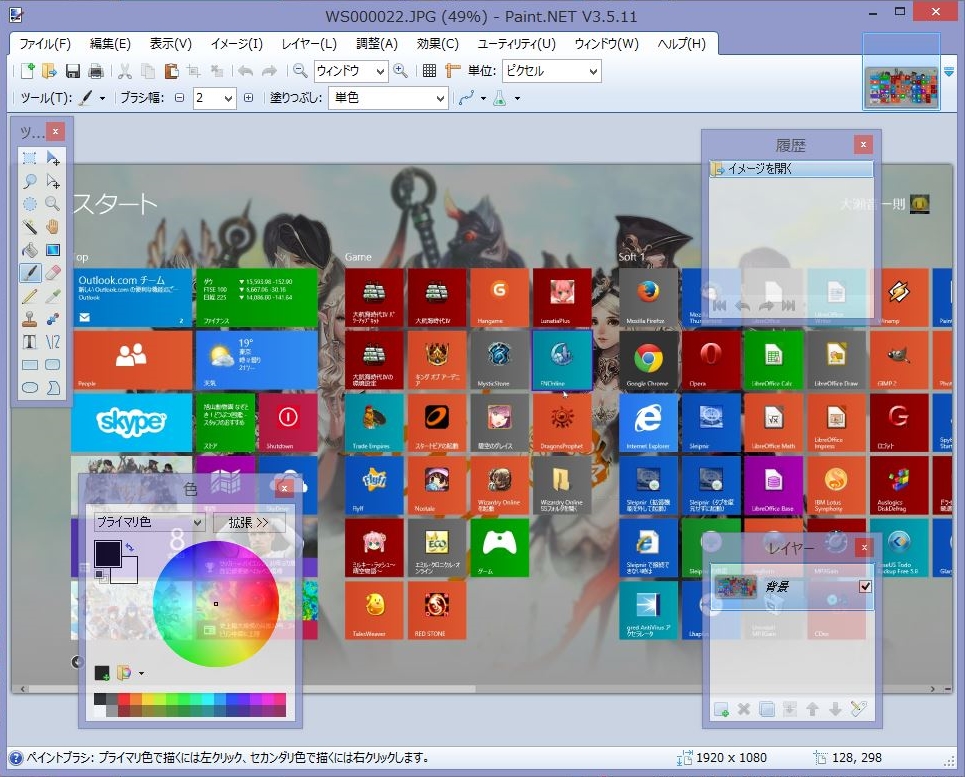Click the Zoom out magnifier icon
The image size is (965, 777).
(300, 71)
